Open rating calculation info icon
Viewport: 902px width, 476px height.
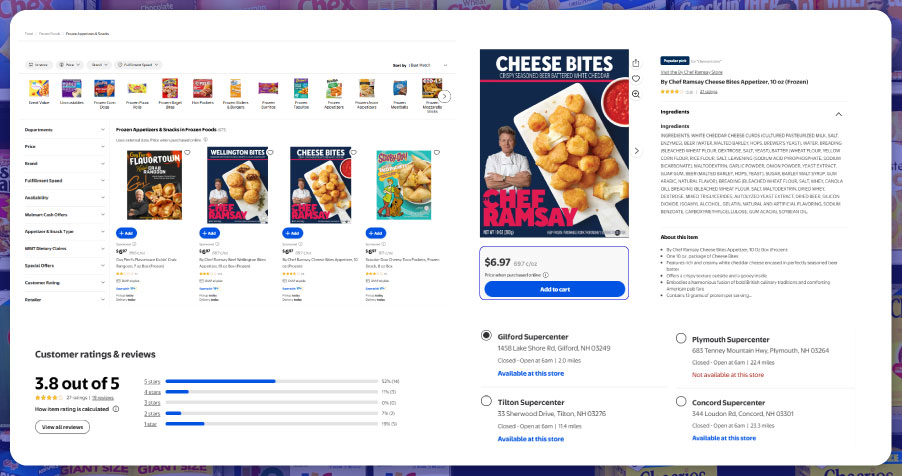116,409
